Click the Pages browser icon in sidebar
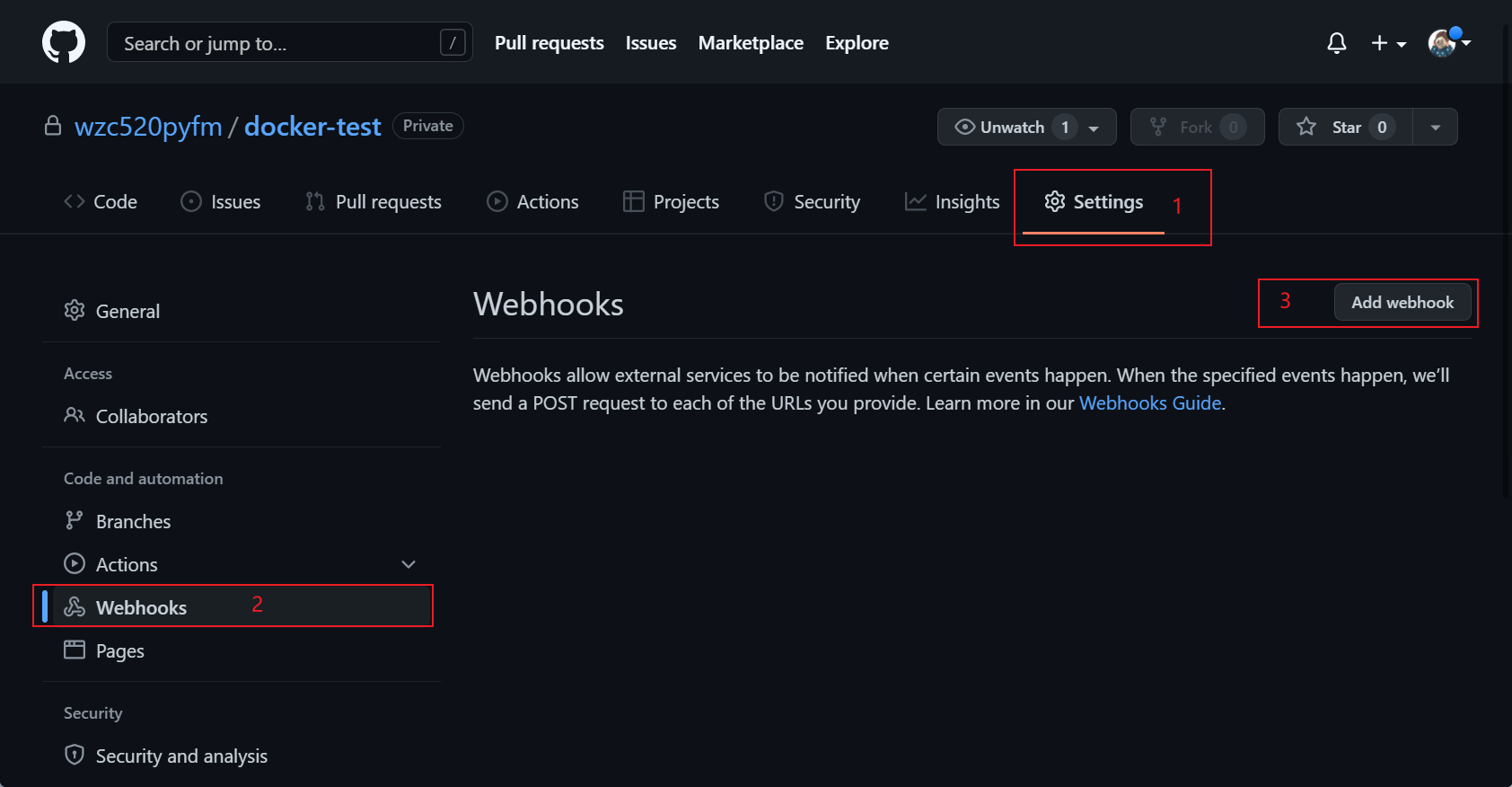 point(75,650)
